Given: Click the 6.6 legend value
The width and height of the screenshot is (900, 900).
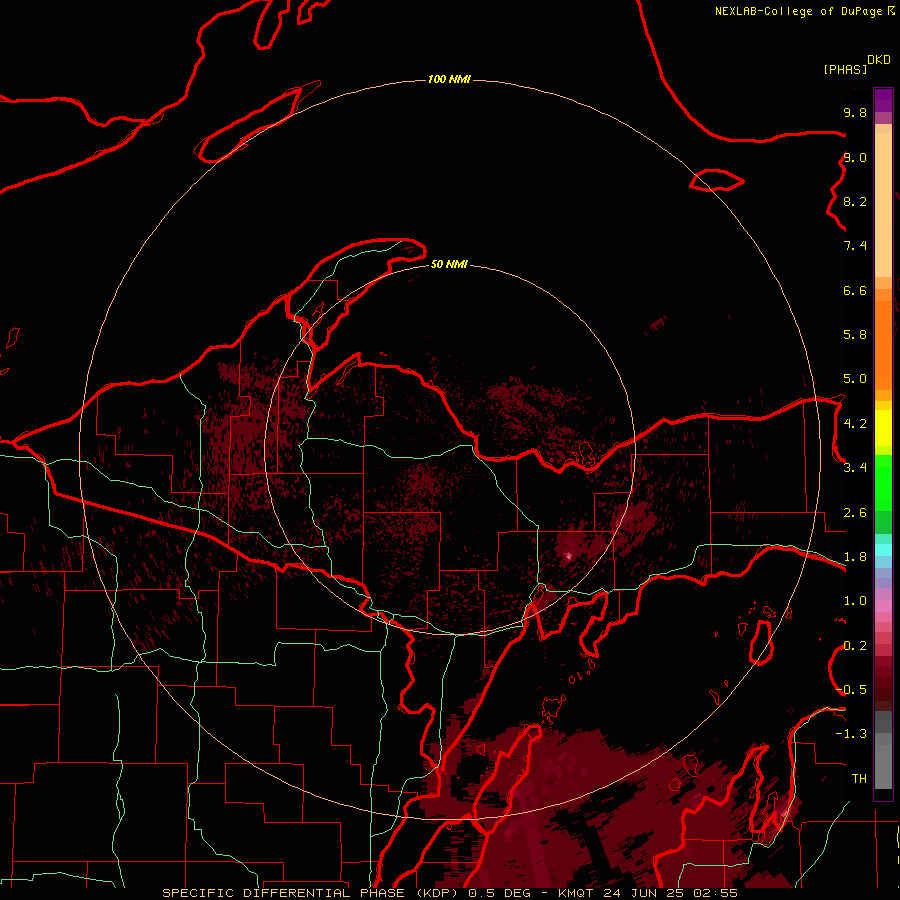Looking at the screenshot, I should coord(855,290).
